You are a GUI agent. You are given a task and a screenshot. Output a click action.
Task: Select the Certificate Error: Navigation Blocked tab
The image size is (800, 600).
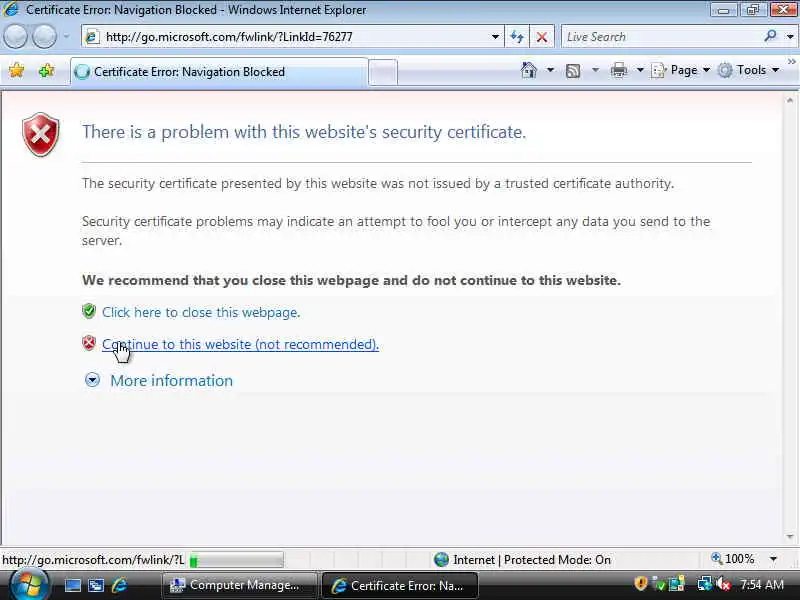point(219,72)
